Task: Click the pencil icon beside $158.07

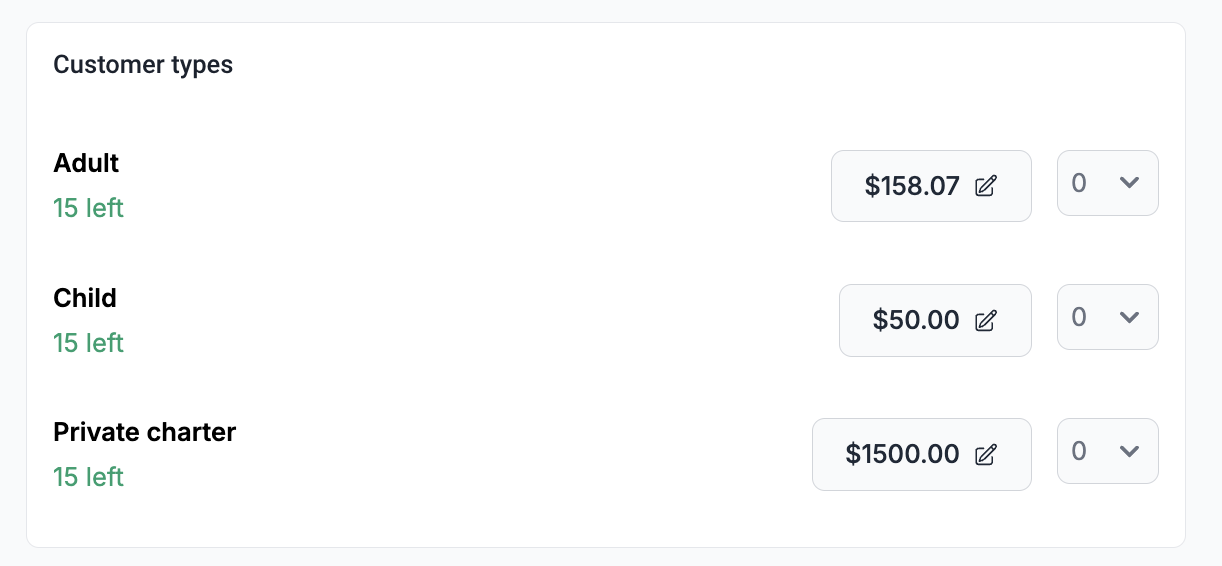Action: [x=986, y=186]
